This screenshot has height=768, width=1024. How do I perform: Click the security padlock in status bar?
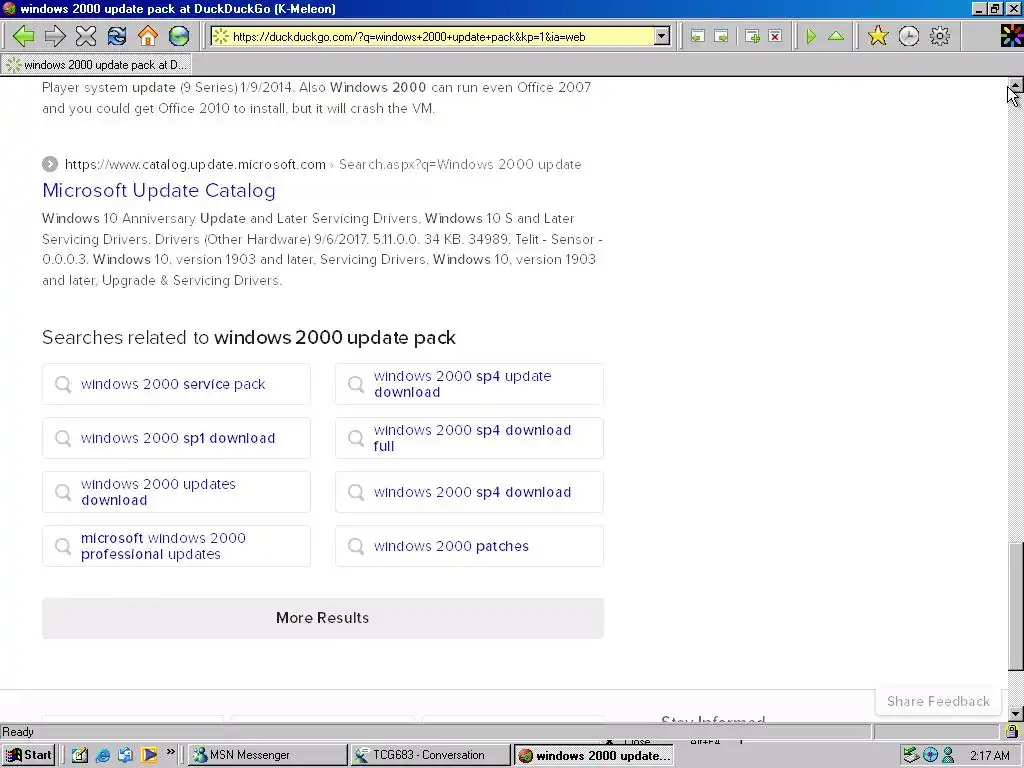[1012, 731]
